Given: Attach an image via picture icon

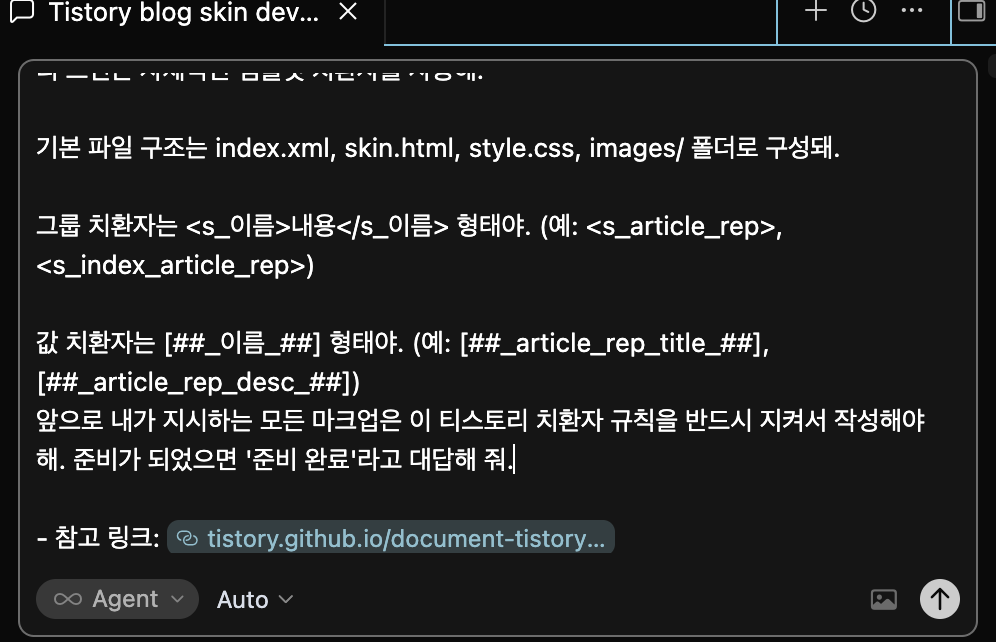Looking at the screenshot, I should pyautogui.click(x=884, y=599).
